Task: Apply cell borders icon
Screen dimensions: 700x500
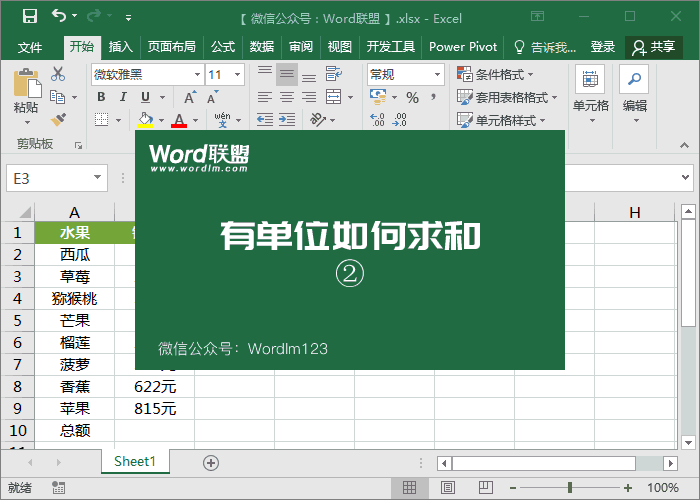Action: tap(102, 120)
